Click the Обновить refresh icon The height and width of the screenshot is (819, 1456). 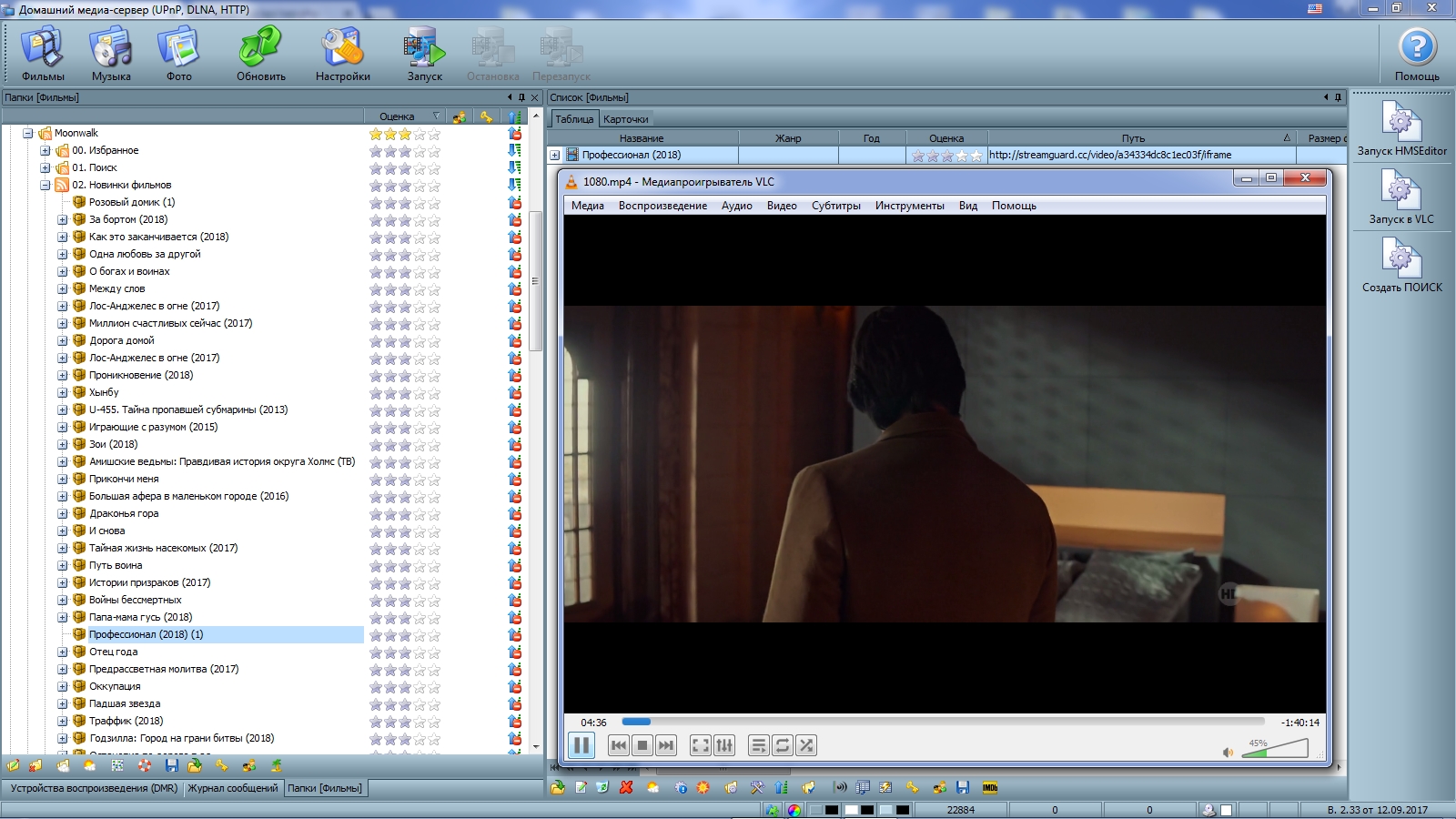tap(261, 53)
